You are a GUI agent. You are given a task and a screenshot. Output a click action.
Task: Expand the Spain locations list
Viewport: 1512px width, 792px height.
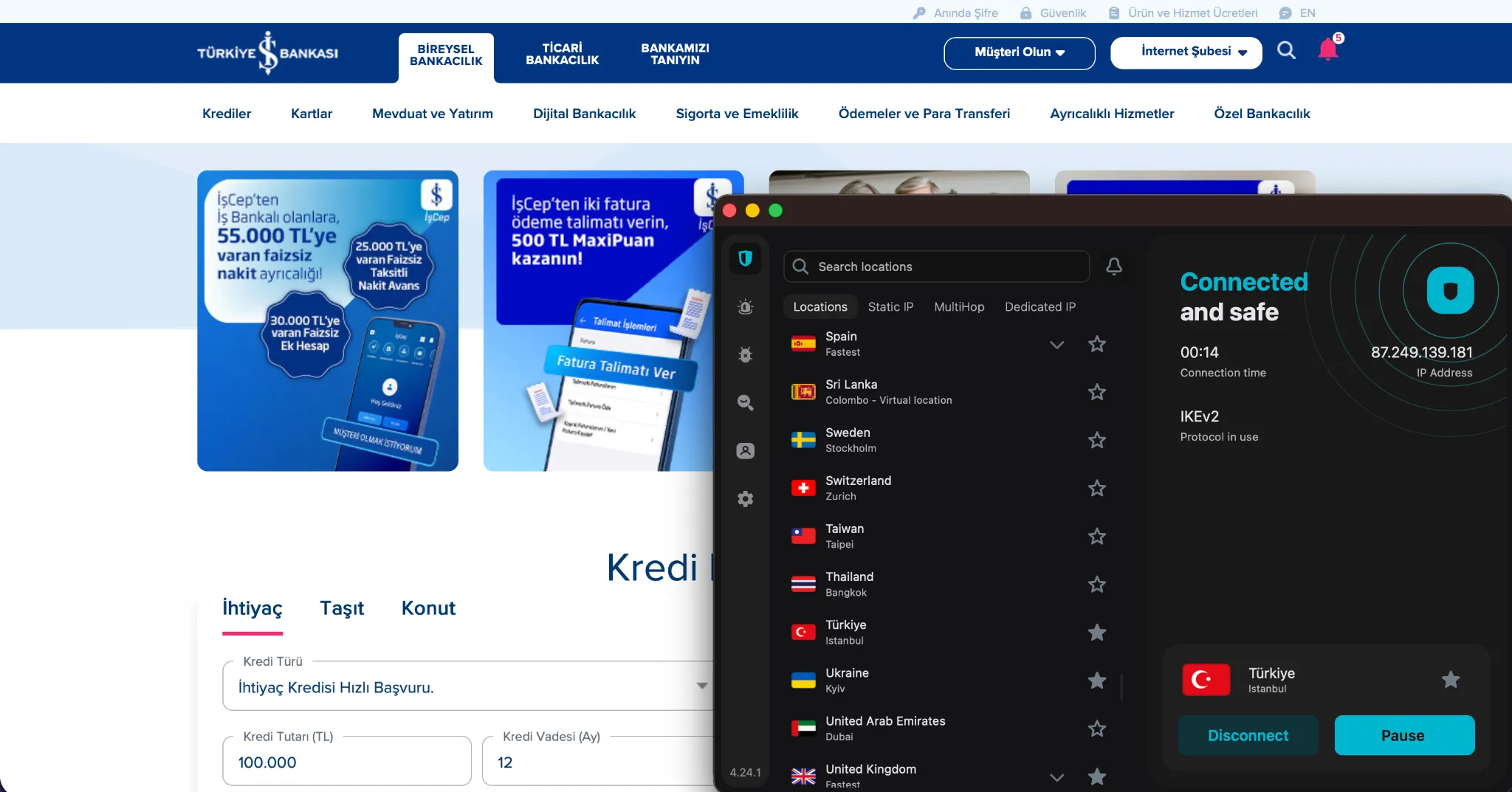pos(1057,344)
